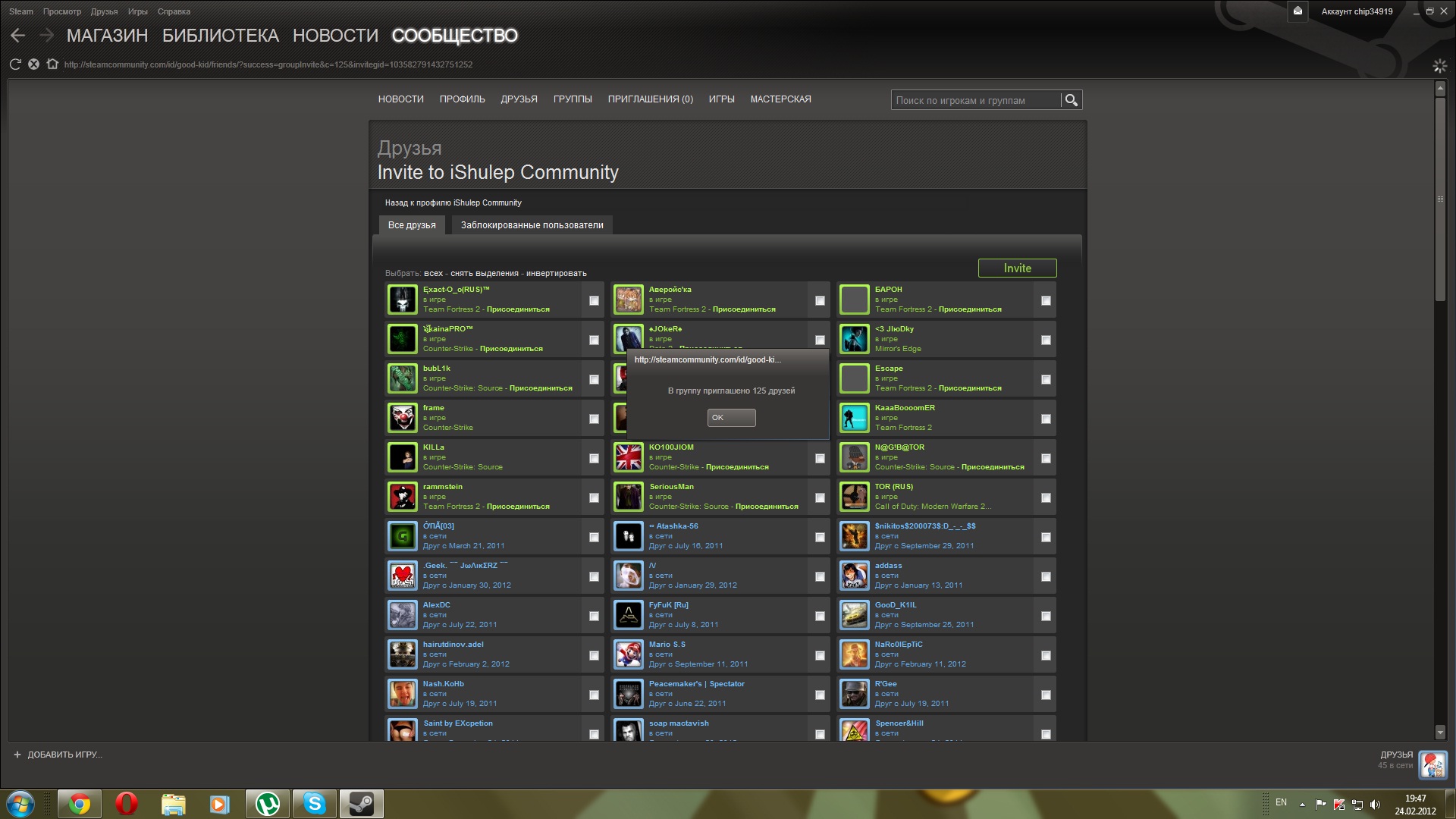Viewport: 1456px width, 819px height.
Task: Open rammstein avatar
Action: click(403, 497)
